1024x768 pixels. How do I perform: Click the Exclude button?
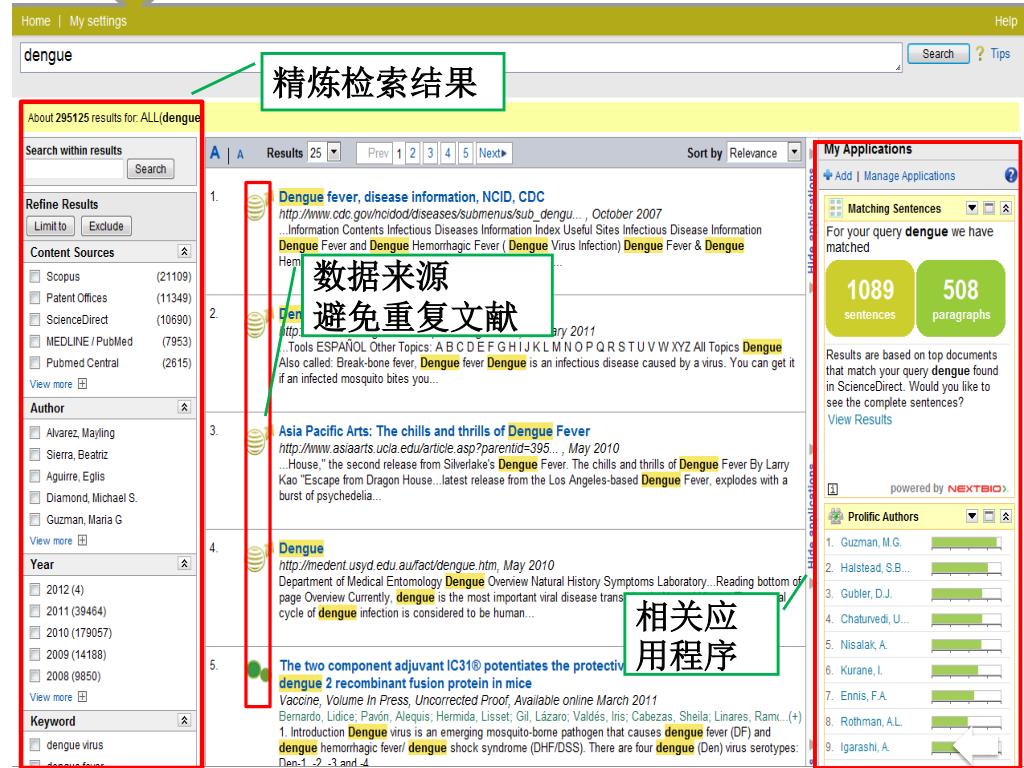(x=106, y=226)
